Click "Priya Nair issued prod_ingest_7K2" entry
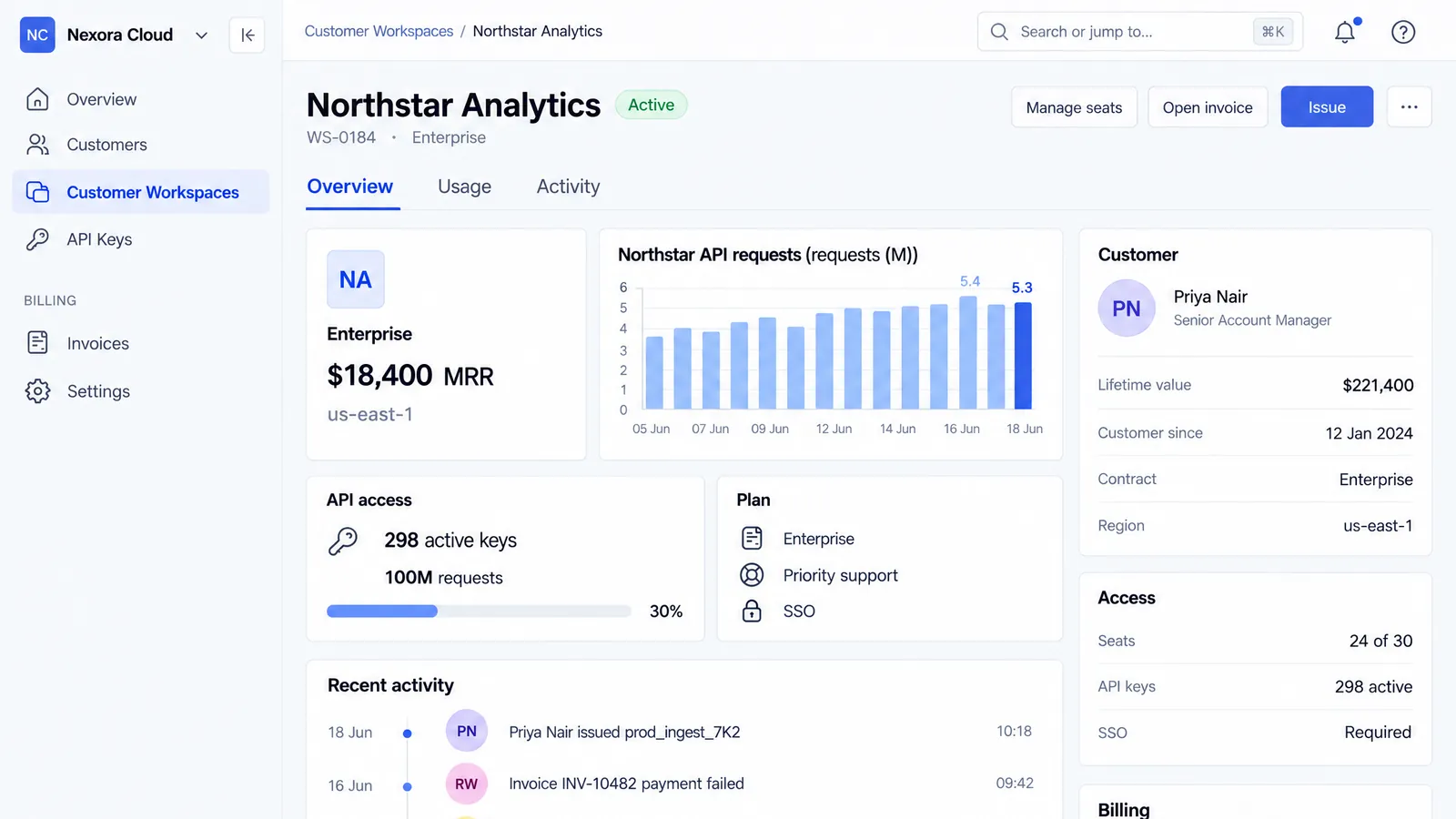 (x=624, y=733)
